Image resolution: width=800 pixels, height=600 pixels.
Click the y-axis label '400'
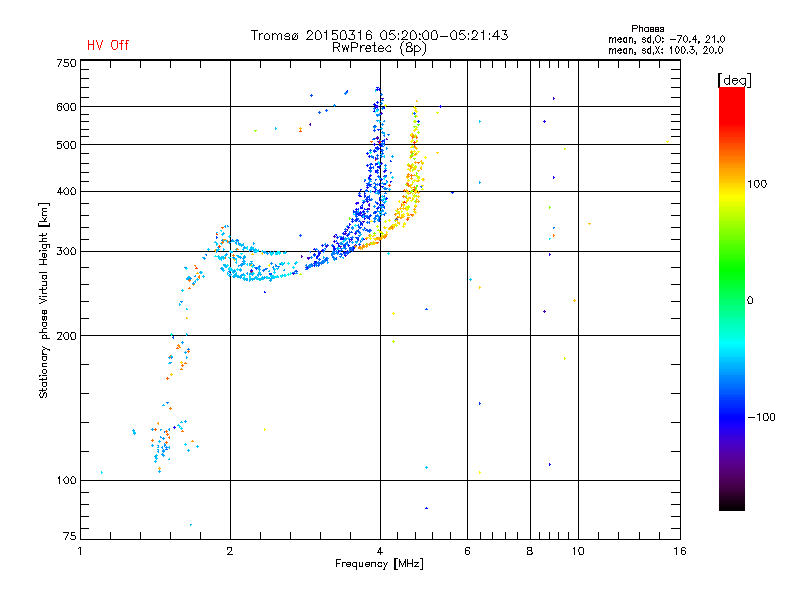(x=66, y=191)
